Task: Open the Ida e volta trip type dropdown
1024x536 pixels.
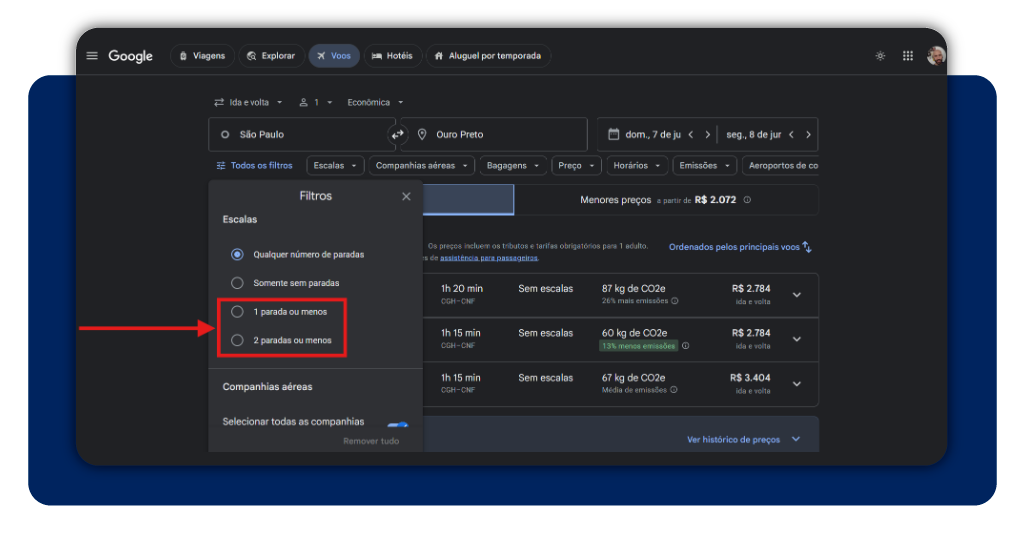Action: pos(248,102)
